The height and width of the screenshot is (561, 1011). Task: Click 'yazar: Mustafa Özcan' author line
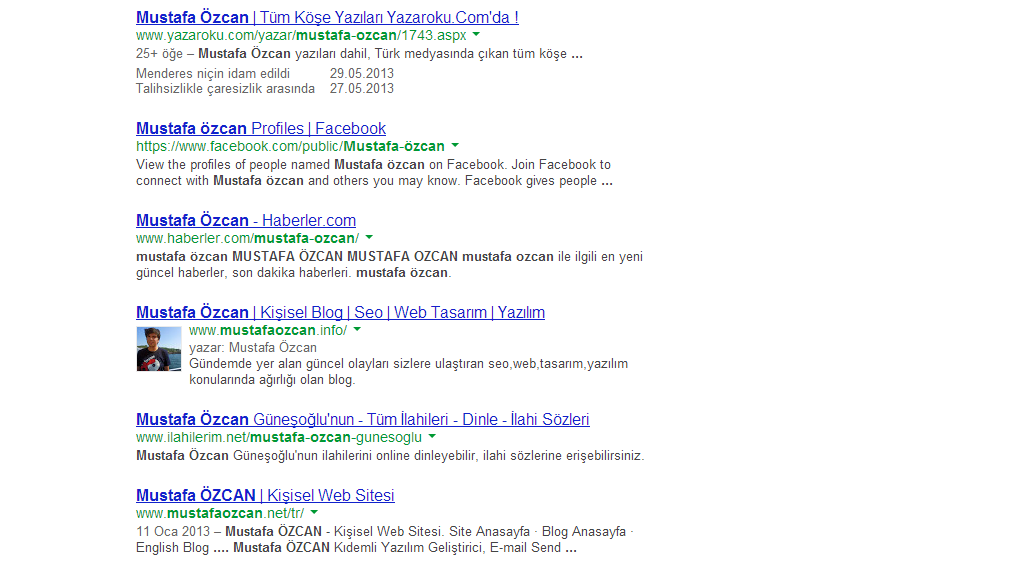click(253, 348)
